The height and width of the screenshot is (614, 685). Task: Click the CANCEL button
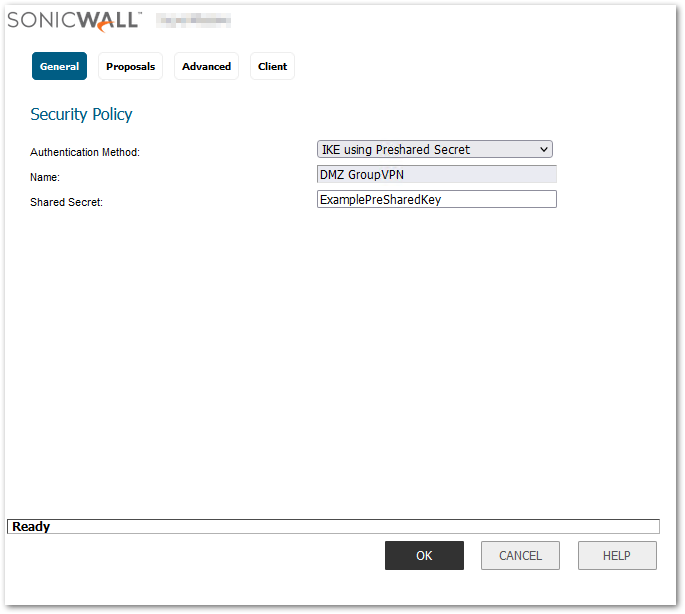520,556
